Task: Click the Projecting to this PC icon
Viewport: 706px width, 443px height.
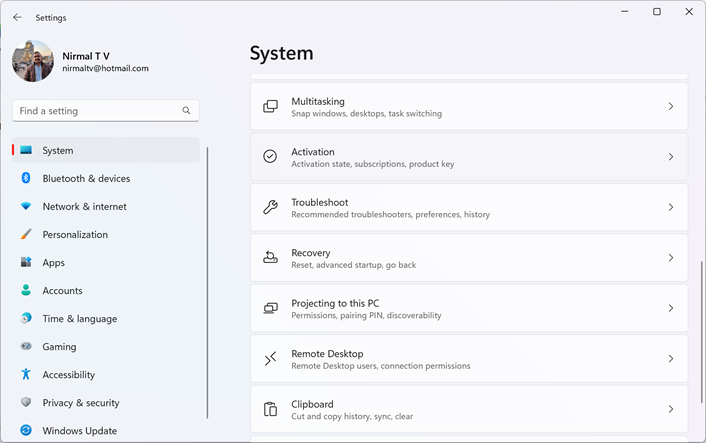Action: (270, 308)
